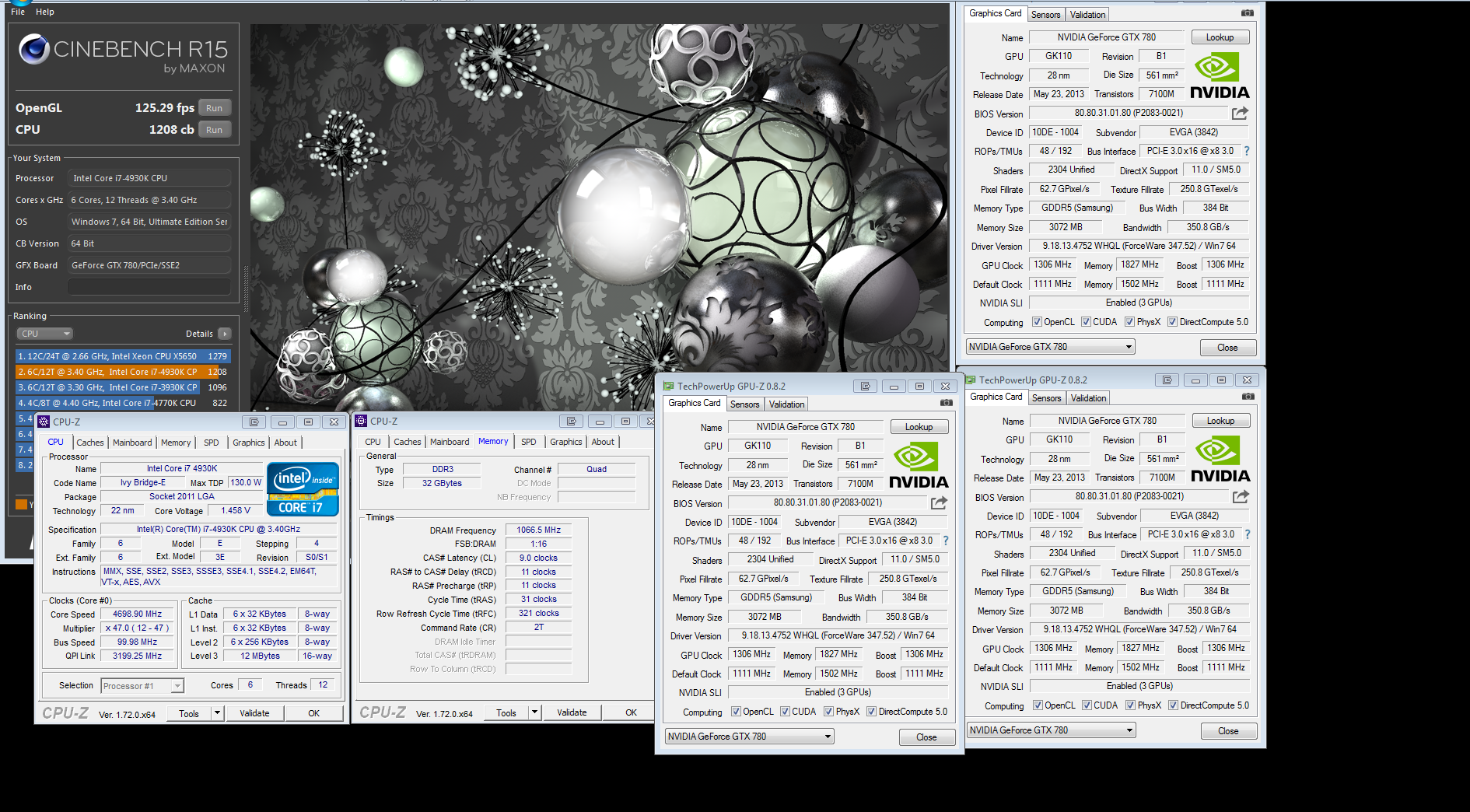The height and width of the screenshot is (812, 1470).
Task: Click OK button in CPU-Z Memory window
Action: click(631, 712)
